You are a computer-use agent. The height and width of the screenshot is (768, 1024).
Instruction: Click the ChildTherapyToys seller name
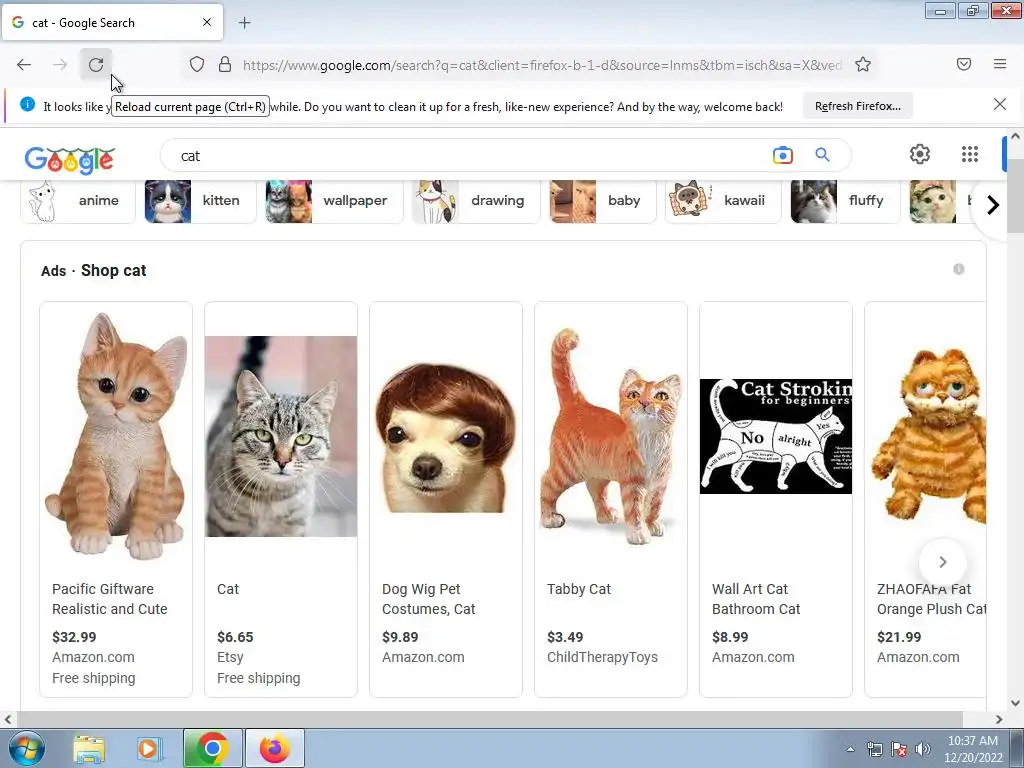point(602,657)
